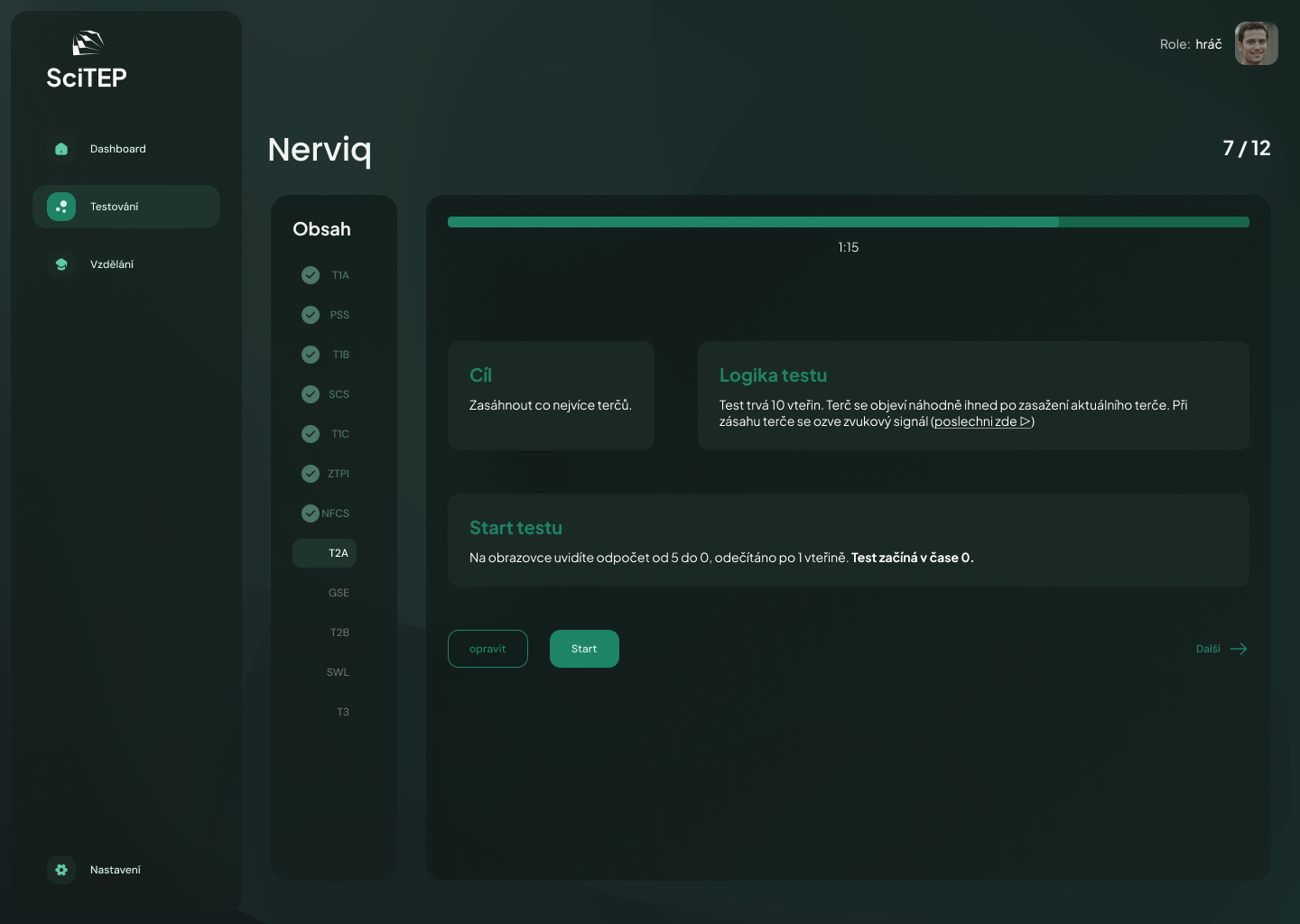The width and height of the screenshot is (1300, 924).
Task: Open the 'poslechni zde' link
Action: point(975,421)
